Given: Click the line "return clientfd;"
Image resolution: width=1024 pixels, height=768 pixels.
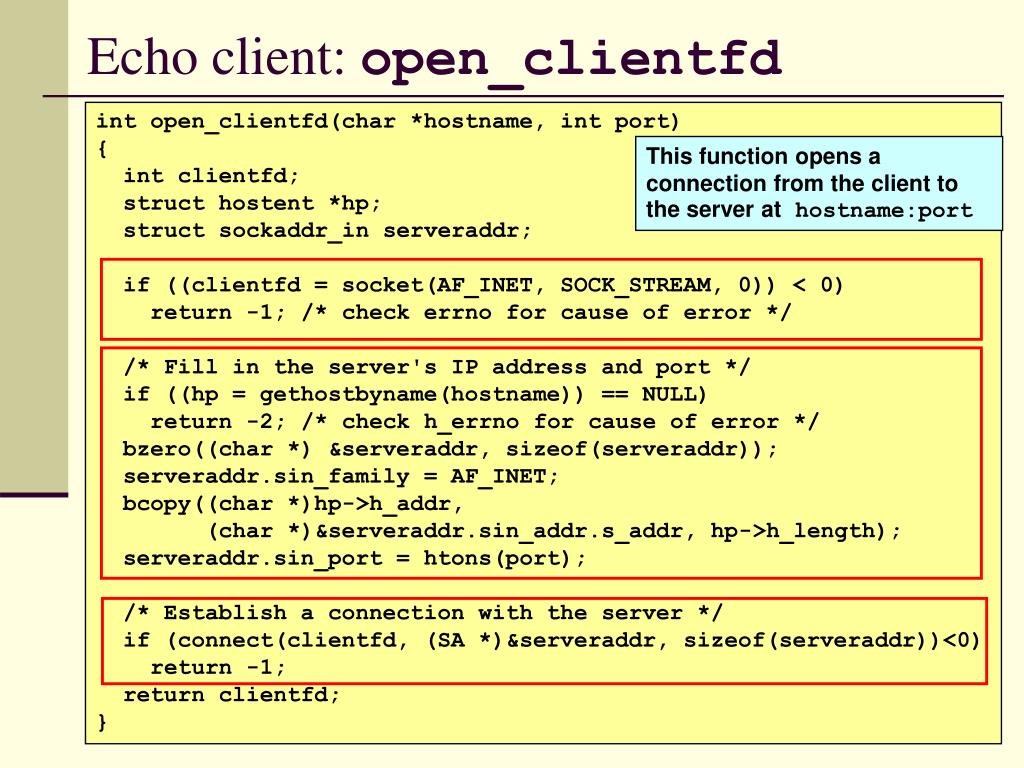Looking at the screenshot, I should [232, 695].
